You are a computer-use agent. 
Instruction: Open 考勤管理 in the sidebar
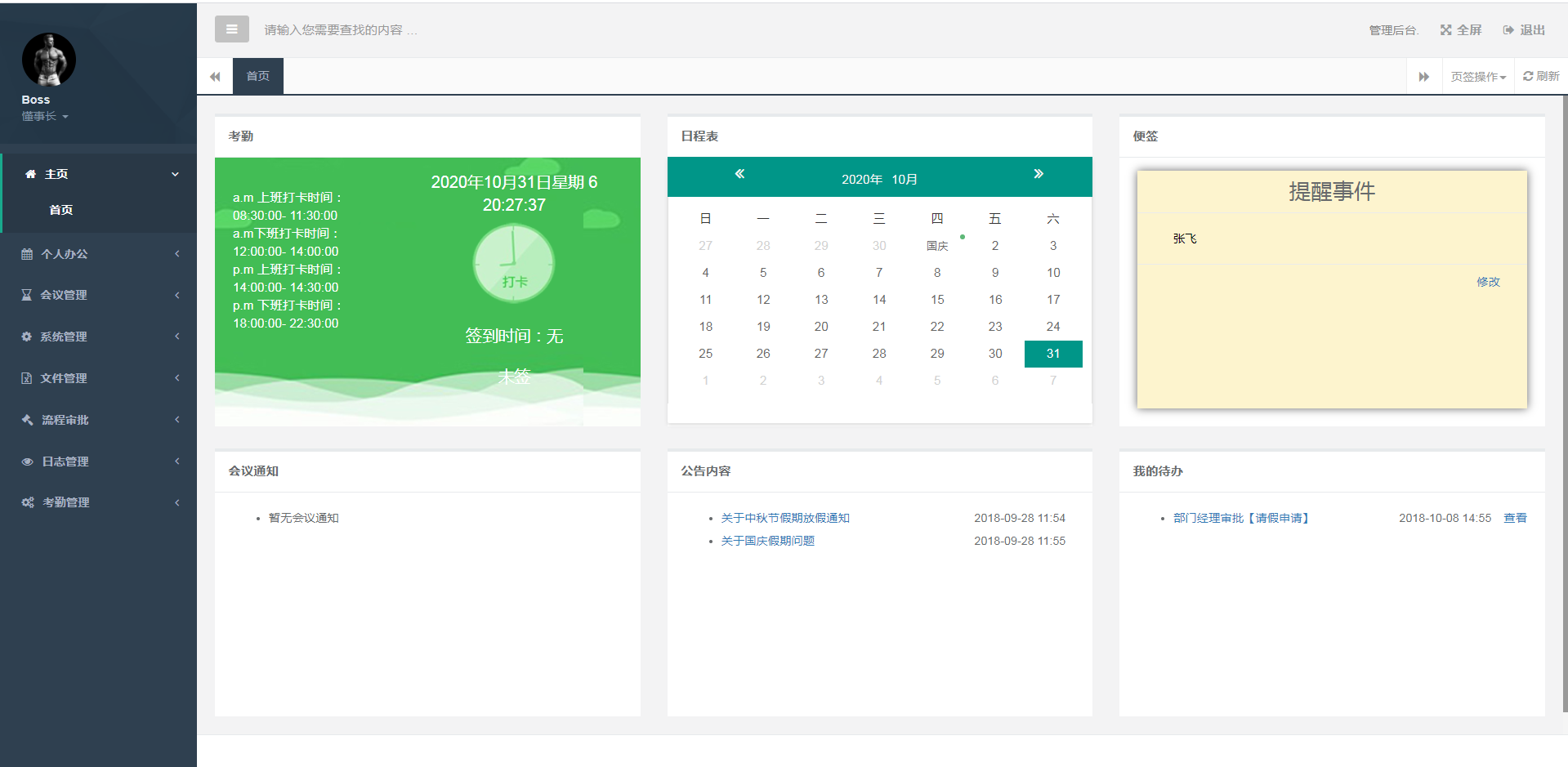[98, 502]
